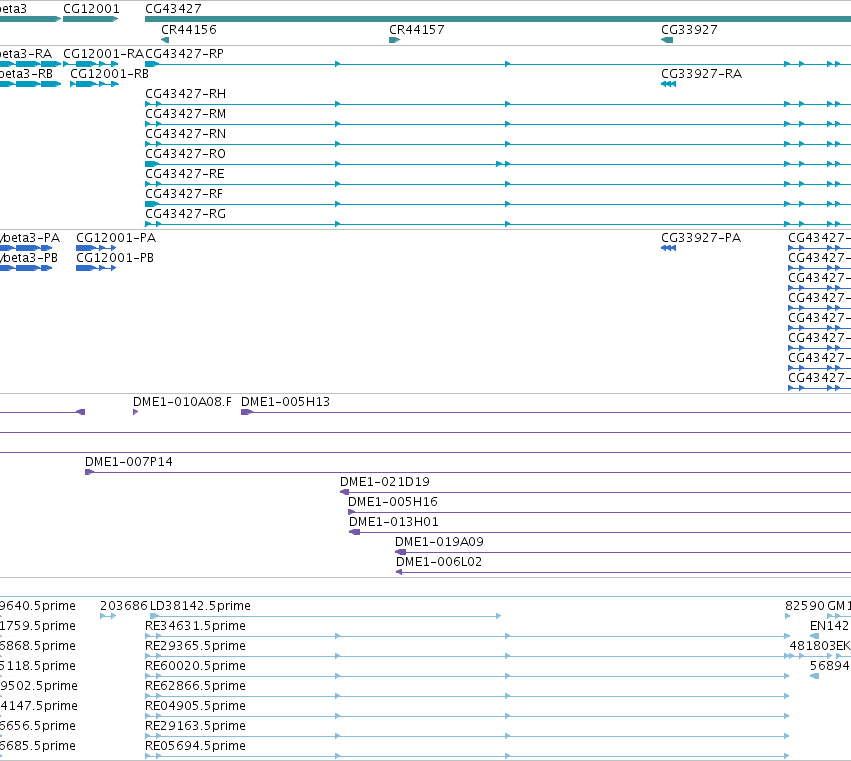Select the RE05694.5prime EST label
Screen dimensions: 851x761
click(195, 746)
